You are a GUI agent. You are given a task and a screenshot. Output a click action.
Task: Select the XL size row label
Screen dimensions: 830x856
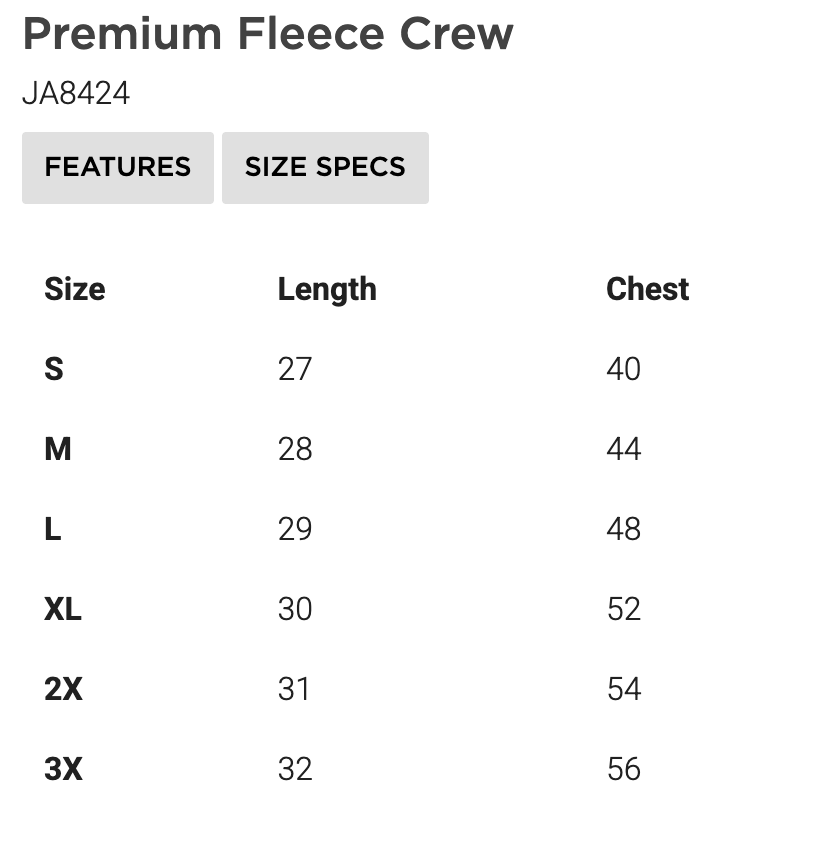pyautogui.click(x=63, y=609)
